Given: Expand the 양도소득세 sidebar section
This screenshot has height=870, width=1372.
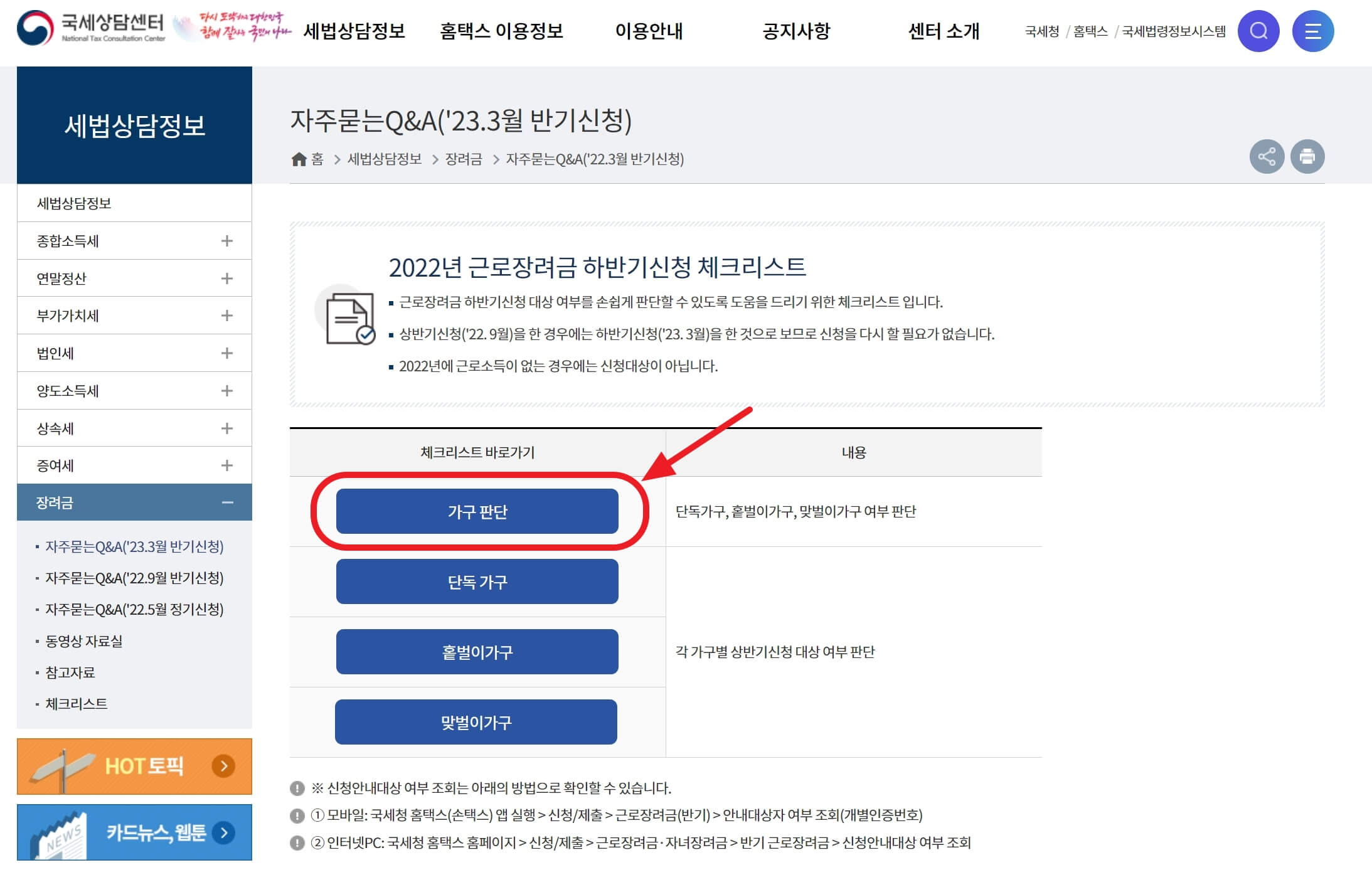Looking at the screenshot, I should coord(227,390).
